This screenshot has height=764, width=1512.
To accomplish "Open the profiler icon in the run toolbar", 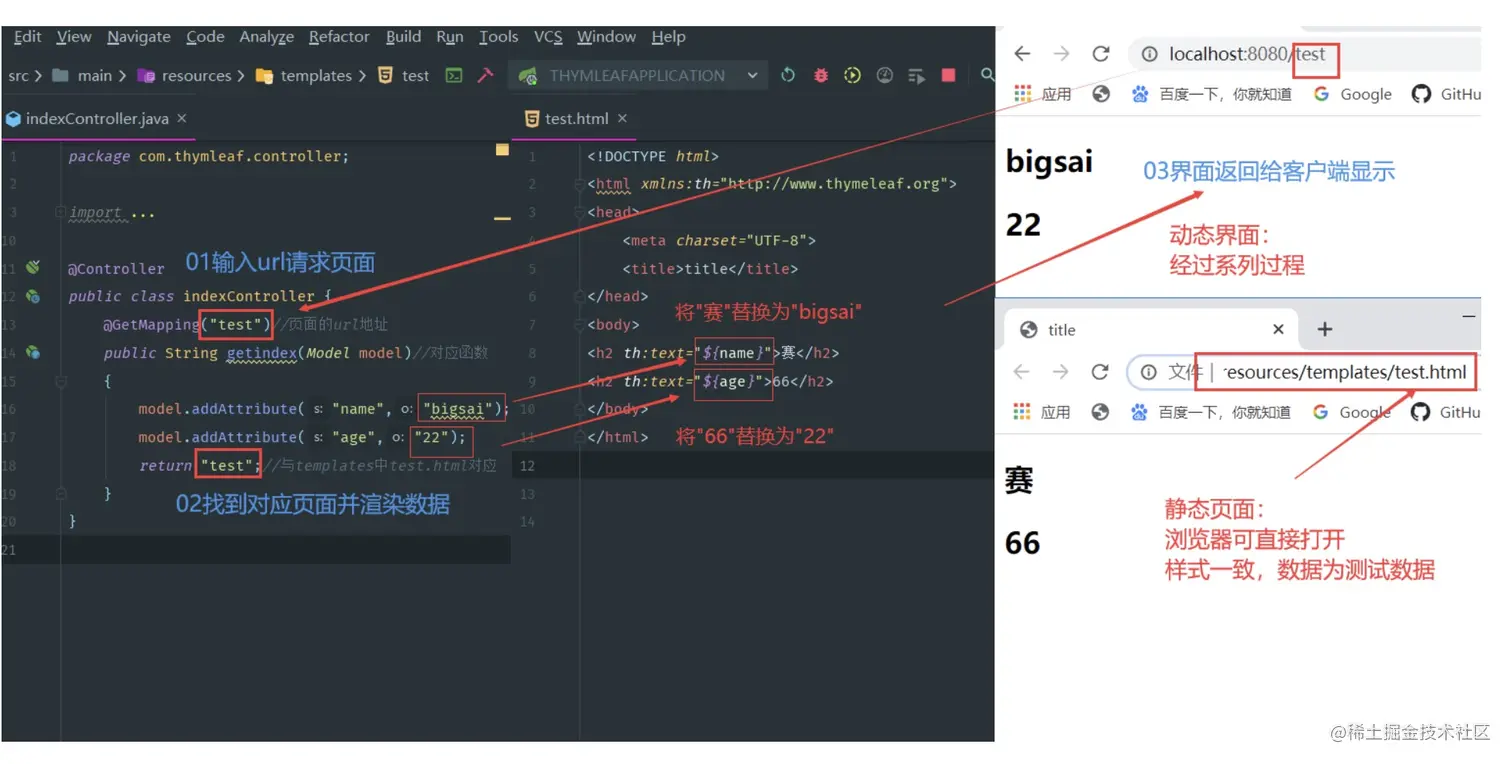I will (884, 75).
